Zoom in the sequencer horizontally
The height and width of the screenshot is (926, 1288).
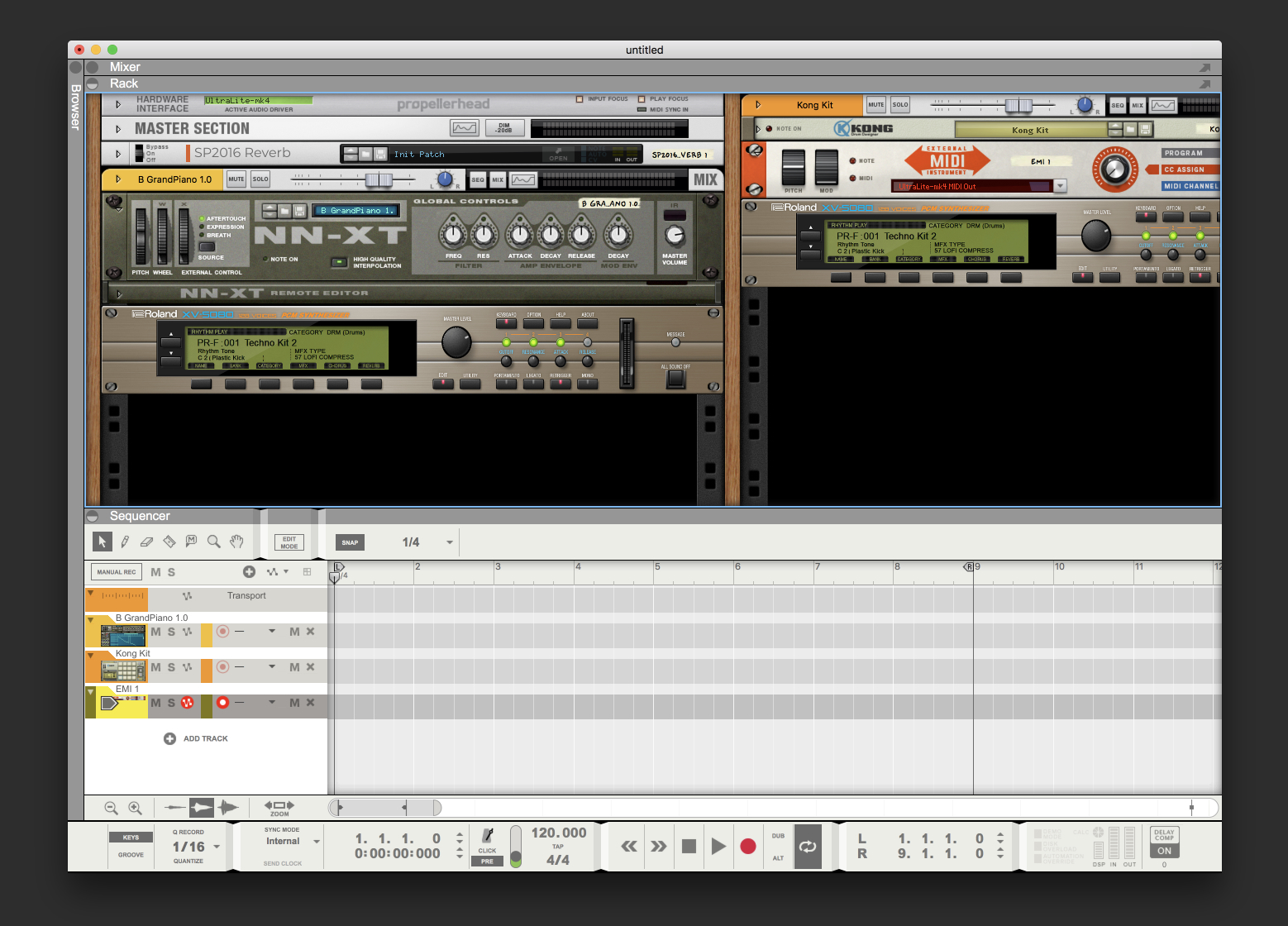pos(136,808)
